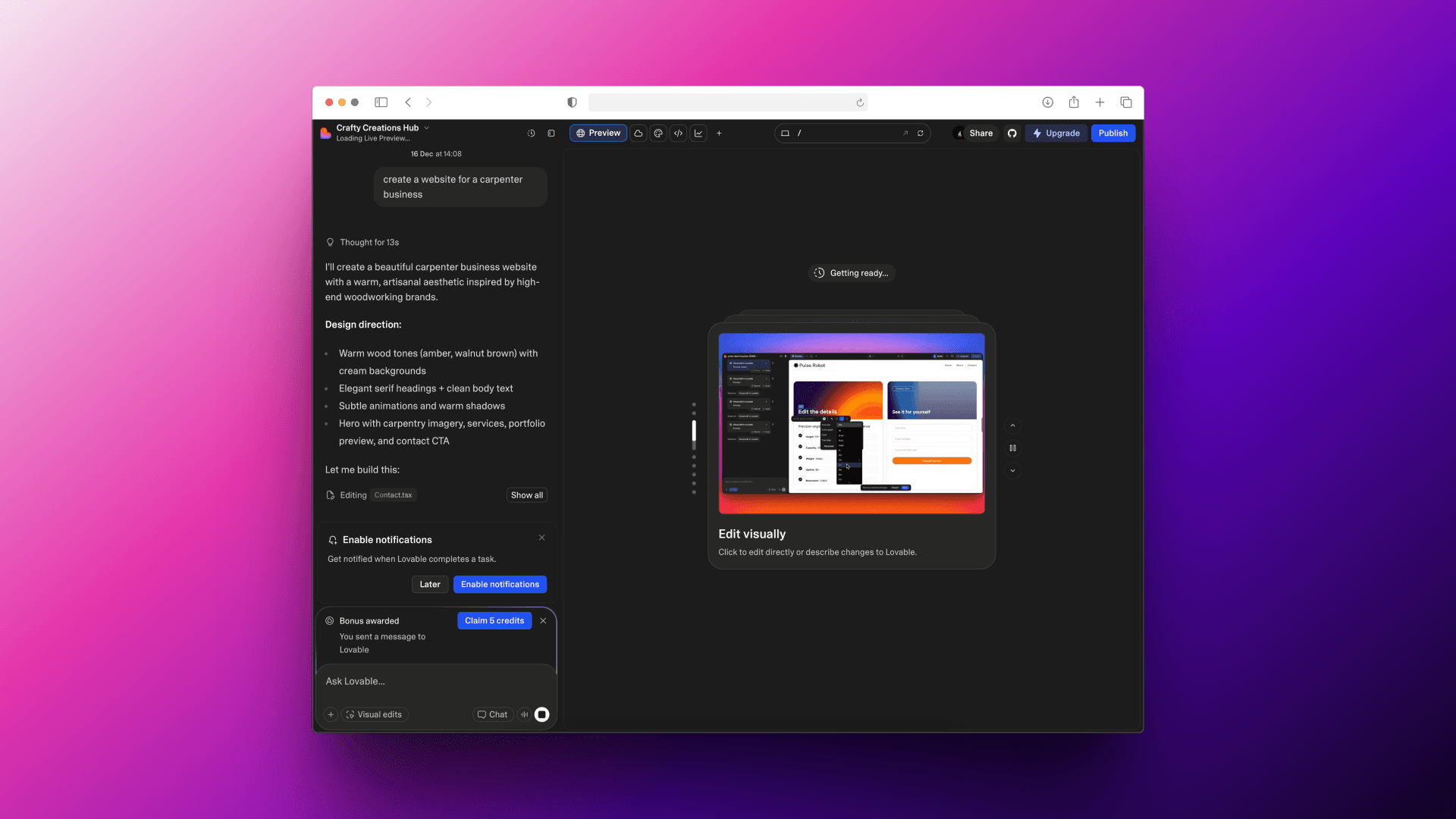This screenshot has width=1456, height=819.
Task: Open preview in new tab via arrow icon
Action: pyautogui.click(x=905, y=133)
